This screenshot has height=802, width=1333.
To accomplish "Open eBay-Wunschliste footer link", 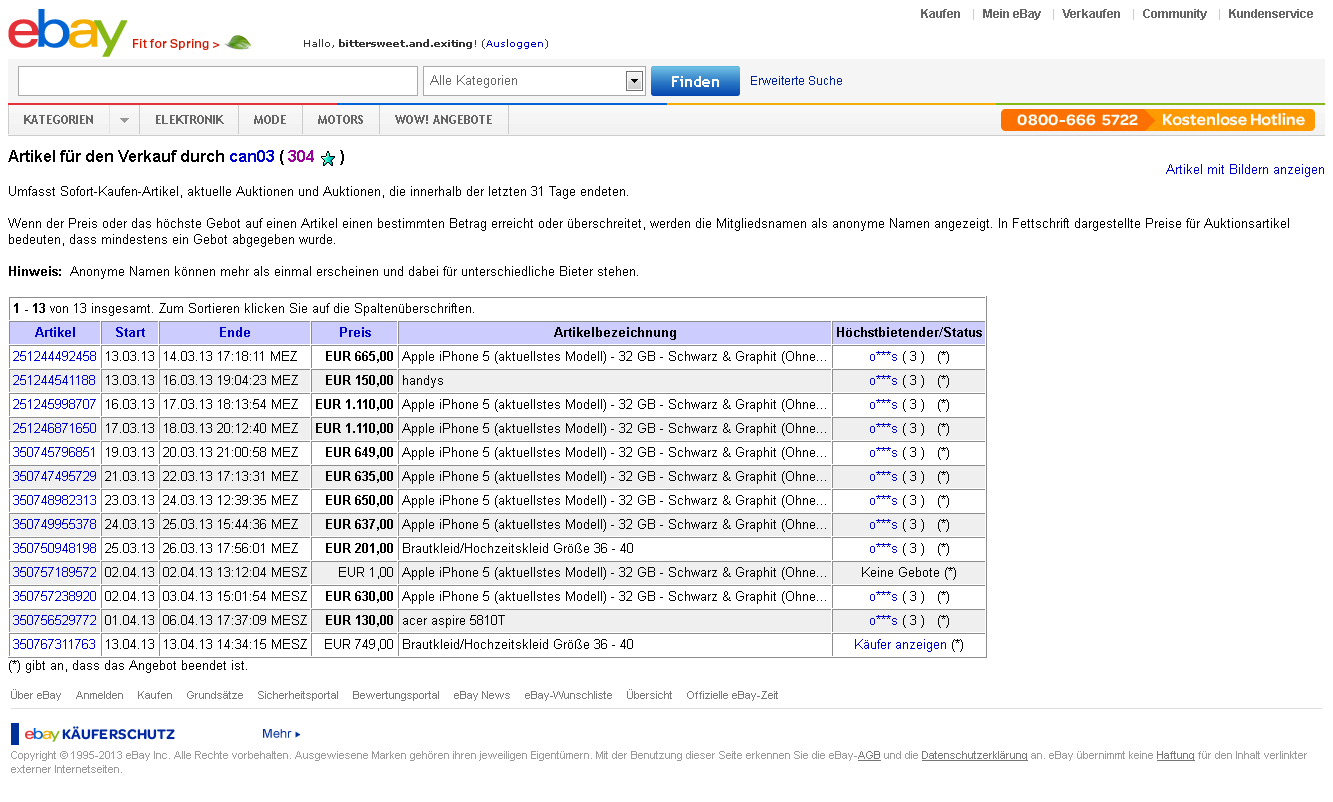I will click(x=568, y=695).
